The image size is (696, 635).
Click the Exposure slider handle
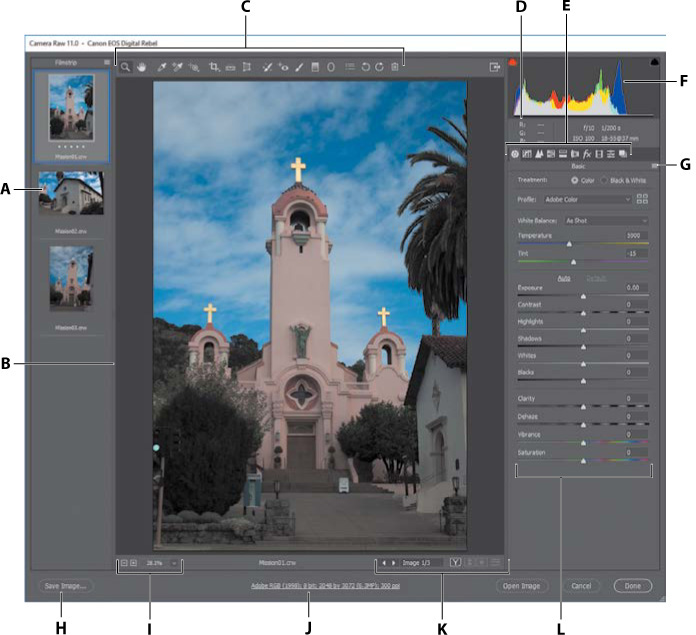[x=583, y=297]
